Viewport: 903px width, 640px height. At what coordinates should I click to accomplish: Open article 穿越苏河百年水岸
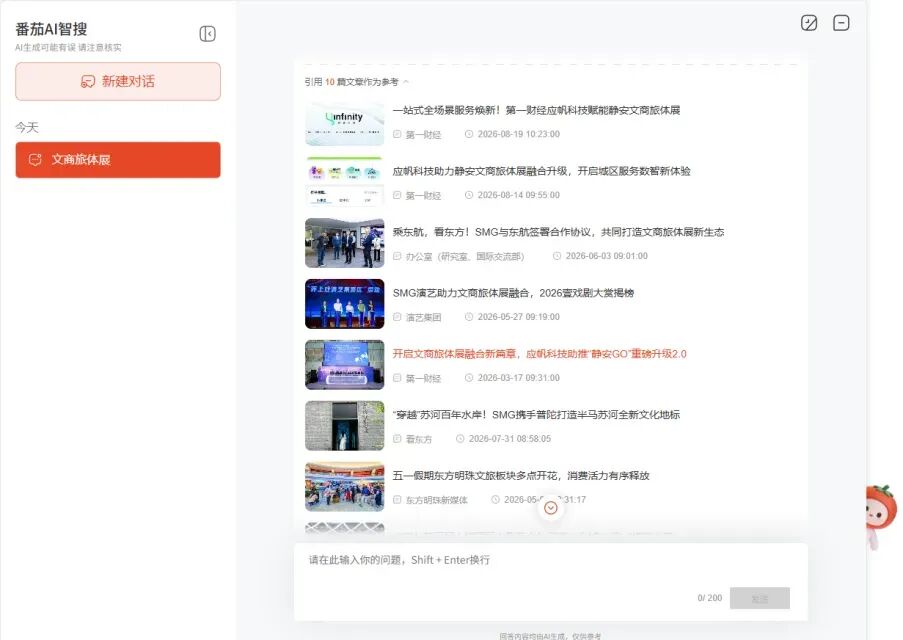pos(536,415)
